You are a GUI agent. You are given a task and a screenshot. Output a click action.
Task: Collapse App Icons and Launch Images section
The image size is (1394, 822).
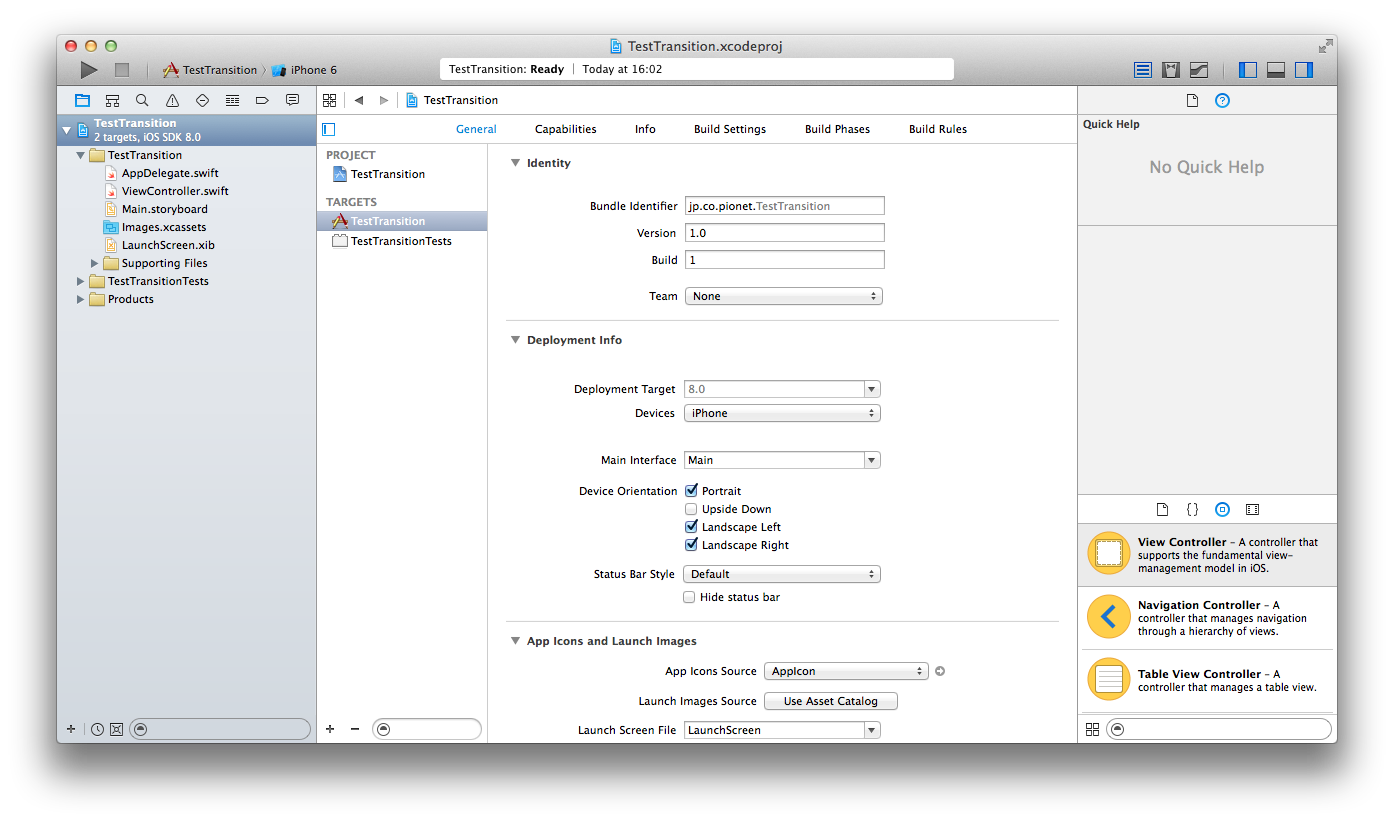(515, 641)
